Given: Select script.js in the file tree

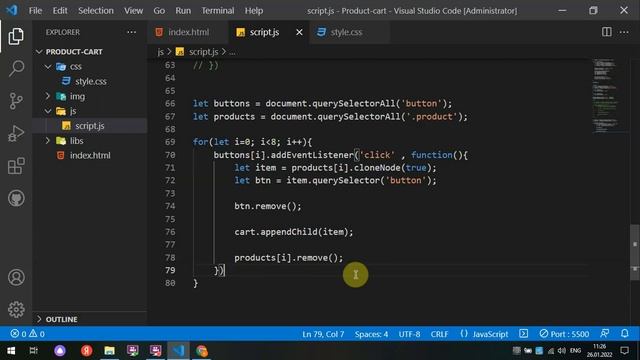Looking at the screenshot, I should [x=90, y=126].
